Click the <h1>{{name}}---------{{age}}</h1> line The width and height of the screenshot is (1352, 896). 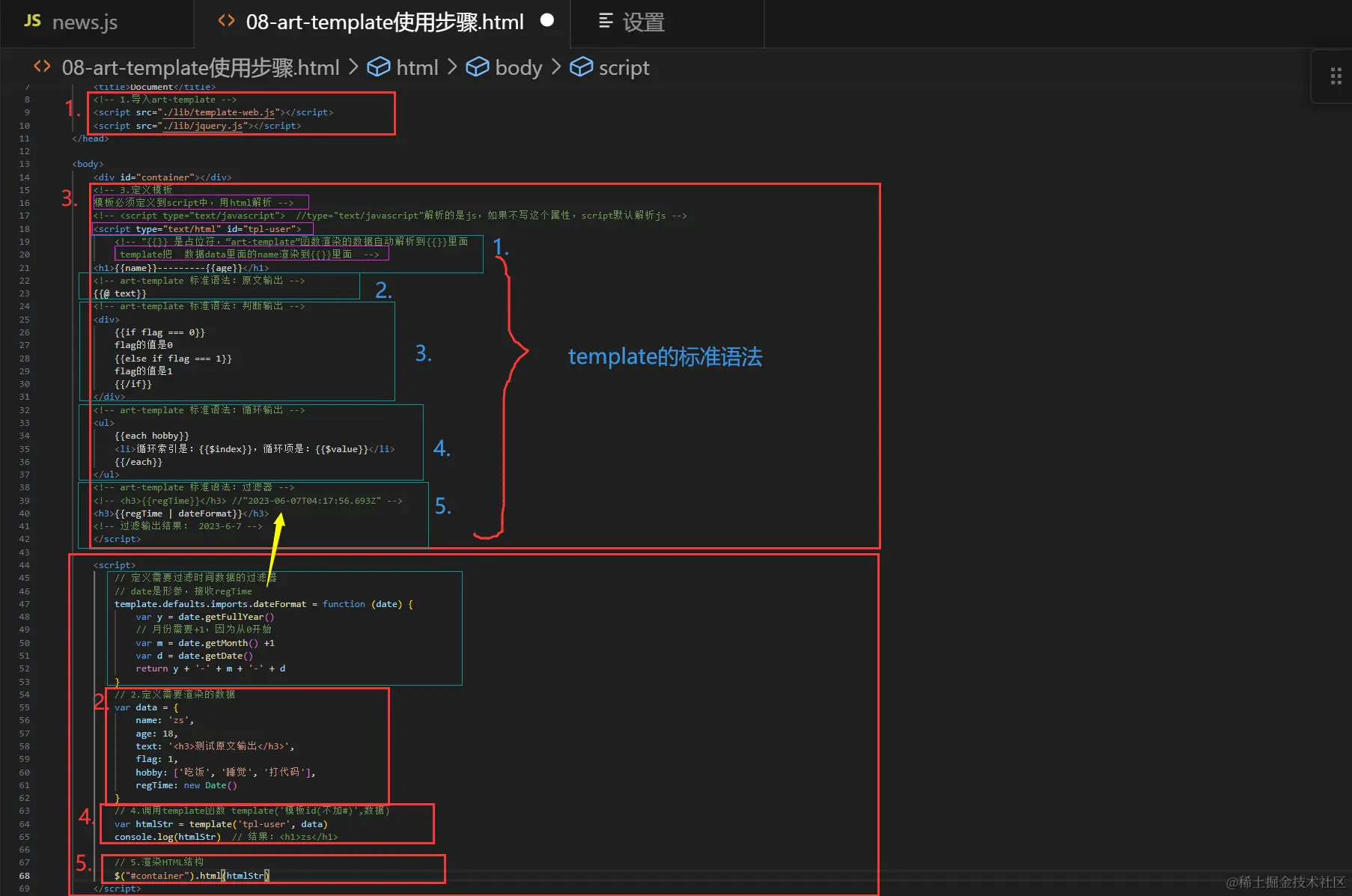[x=181, y=268]
